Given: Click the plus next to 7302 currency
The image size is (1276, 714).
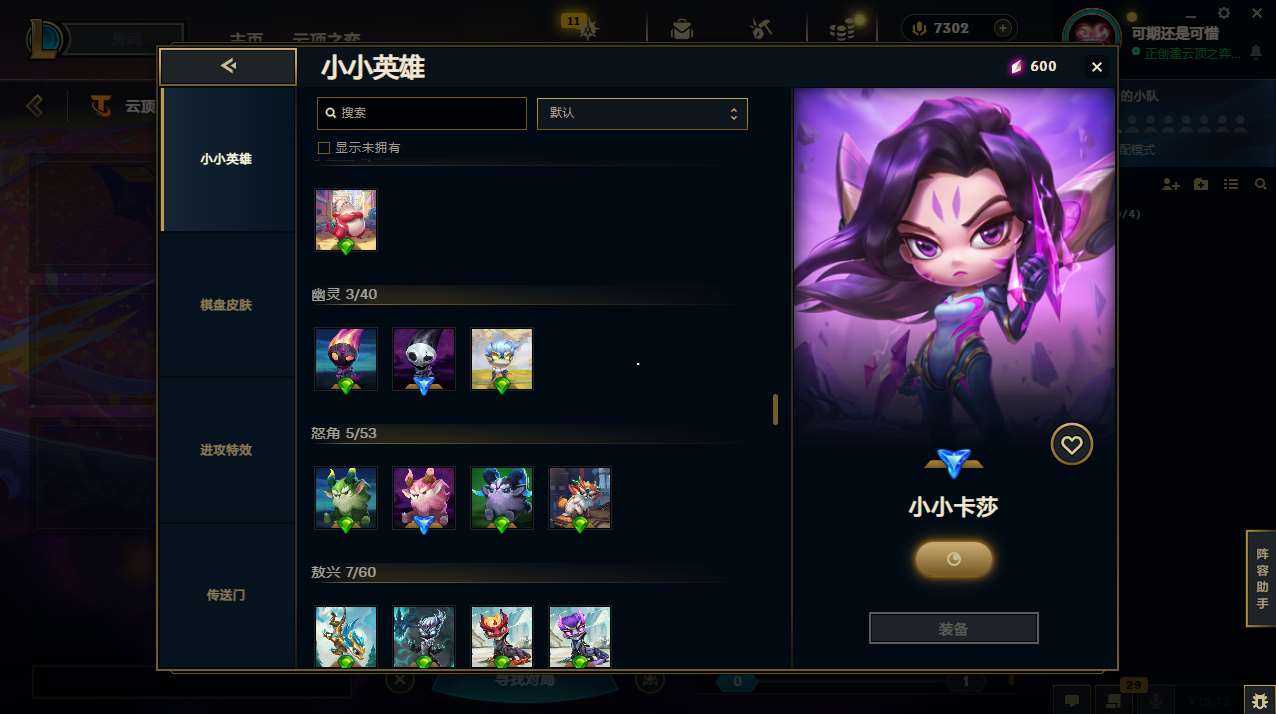Looking at the screenshot, I should click(x=1002, y=28).
